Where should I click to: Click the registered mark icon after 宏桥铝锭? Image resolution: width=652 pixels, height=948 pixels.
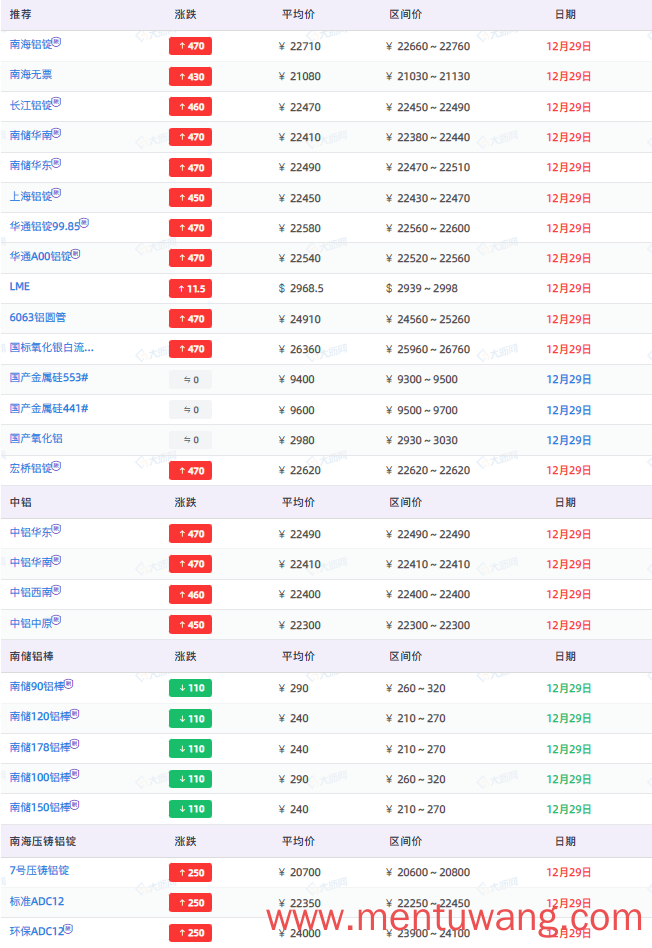(57, 466)
